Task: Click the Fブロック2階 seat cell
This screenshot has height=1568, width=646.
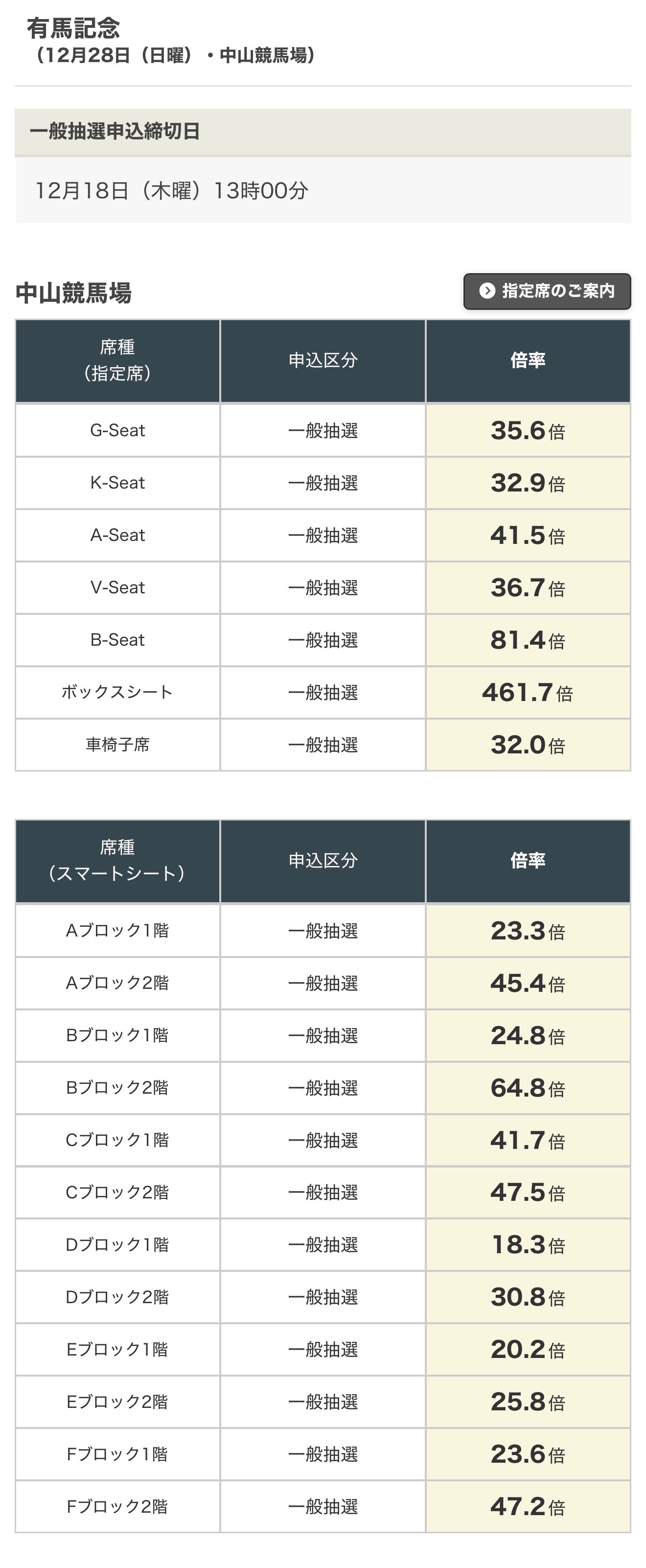Action: (x=117, y=1507)
